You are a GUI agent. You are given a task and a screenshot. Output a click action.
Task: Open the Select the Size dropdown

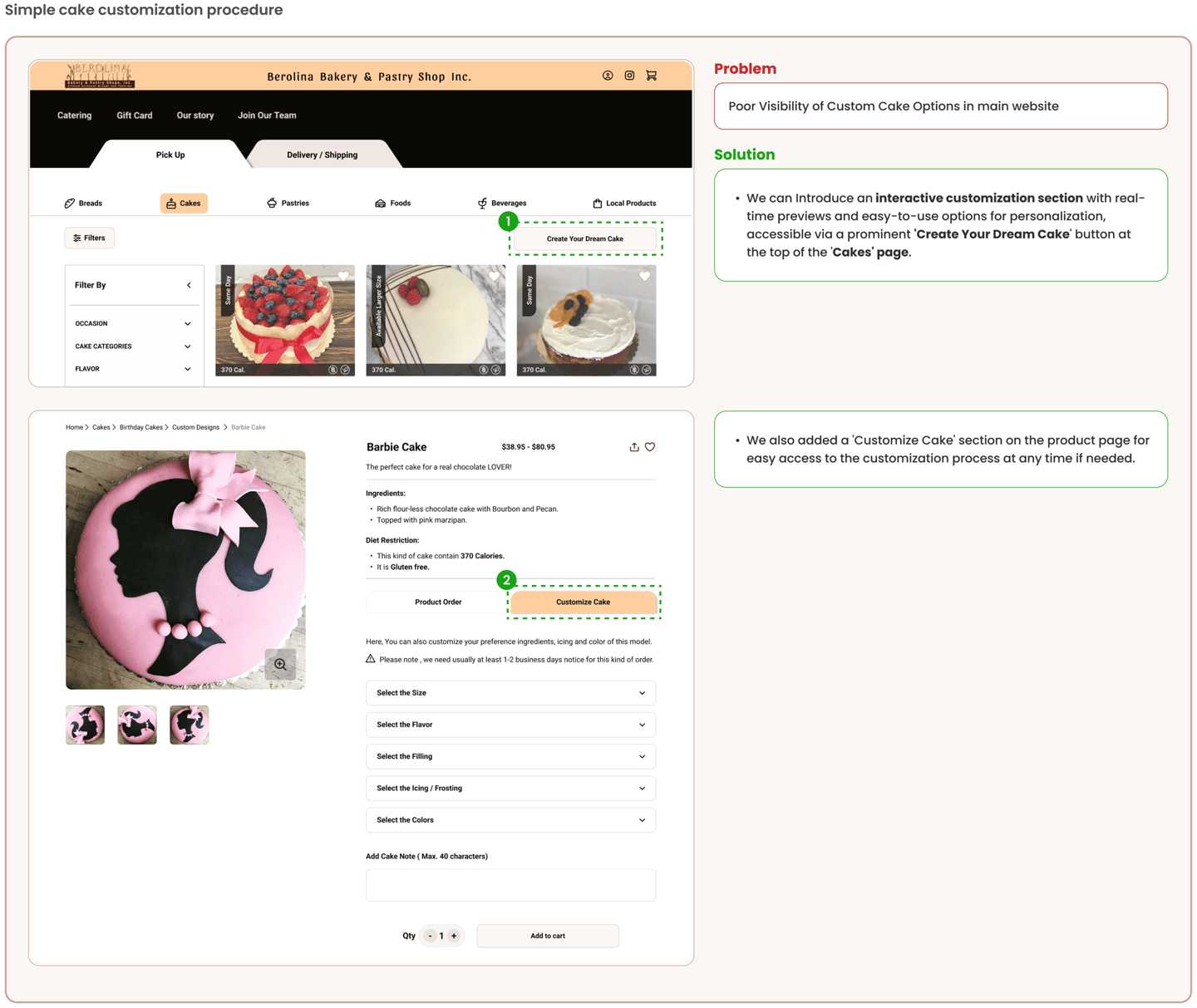pyautogui.click(x=510, y=693)
